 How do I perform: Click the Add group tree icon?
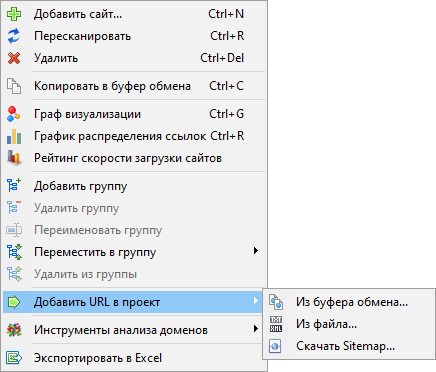point(14,186)
